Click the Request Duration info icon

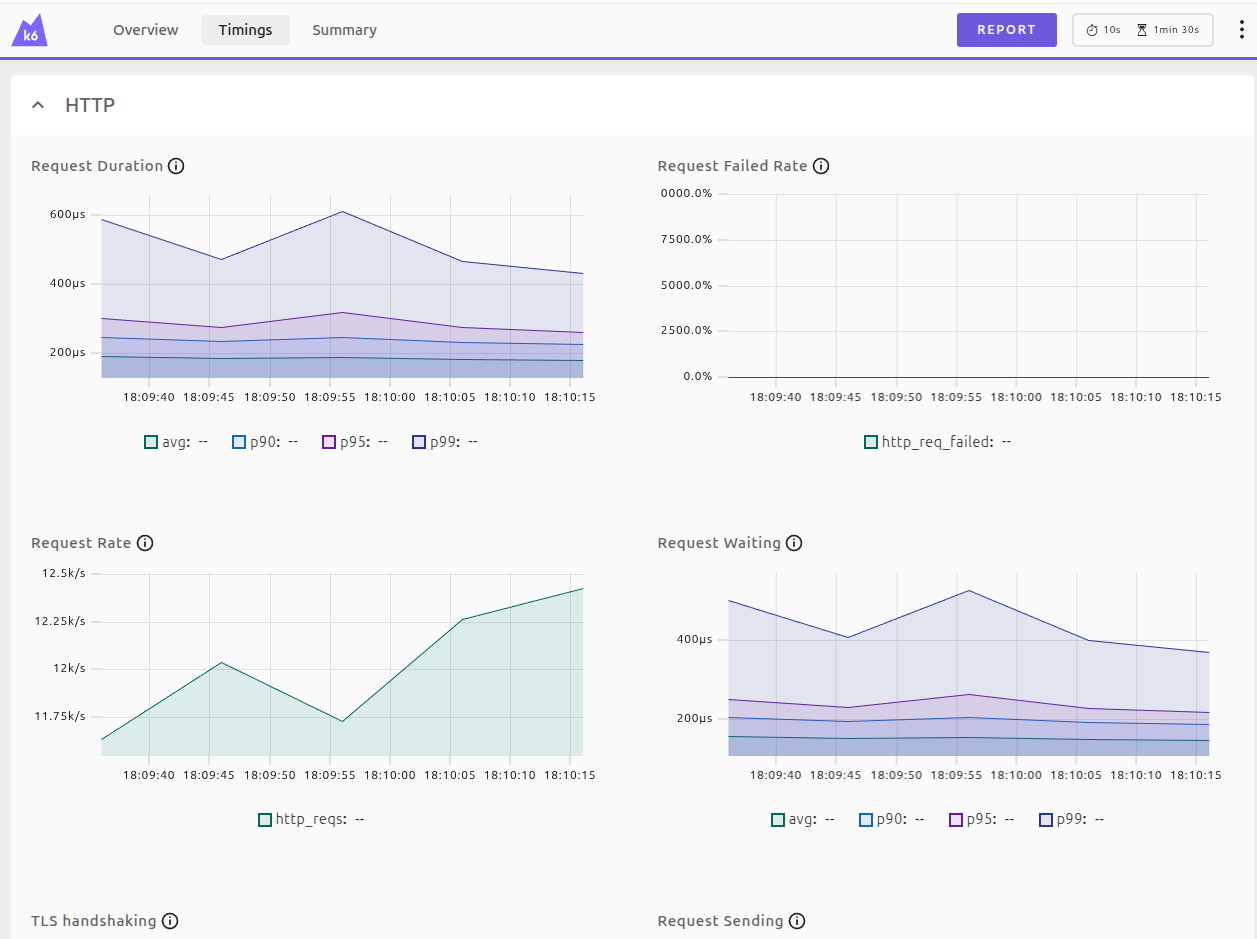[176, 166]
